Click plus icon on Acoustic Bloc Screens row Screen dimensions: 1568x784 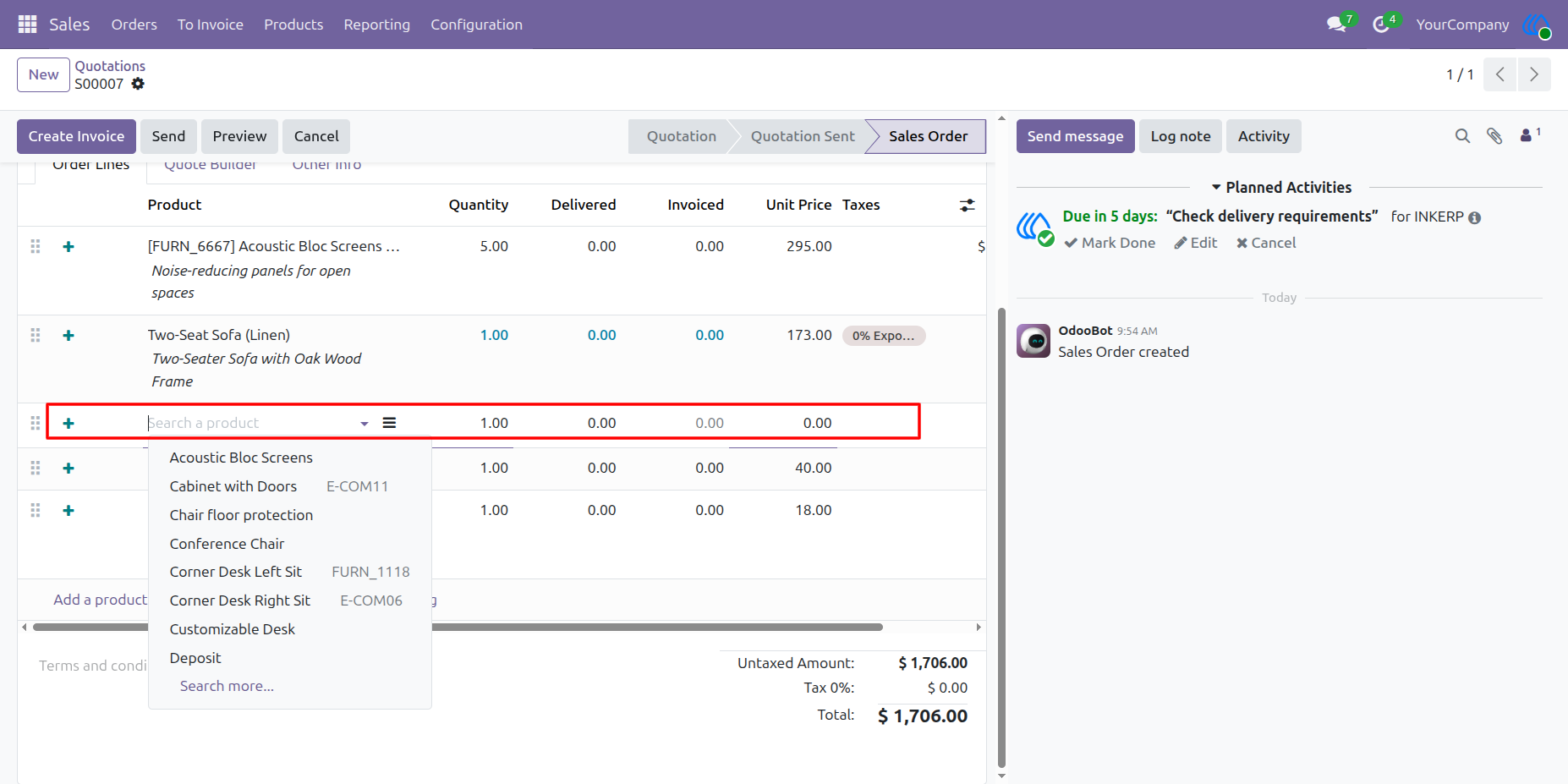point(69,247)
